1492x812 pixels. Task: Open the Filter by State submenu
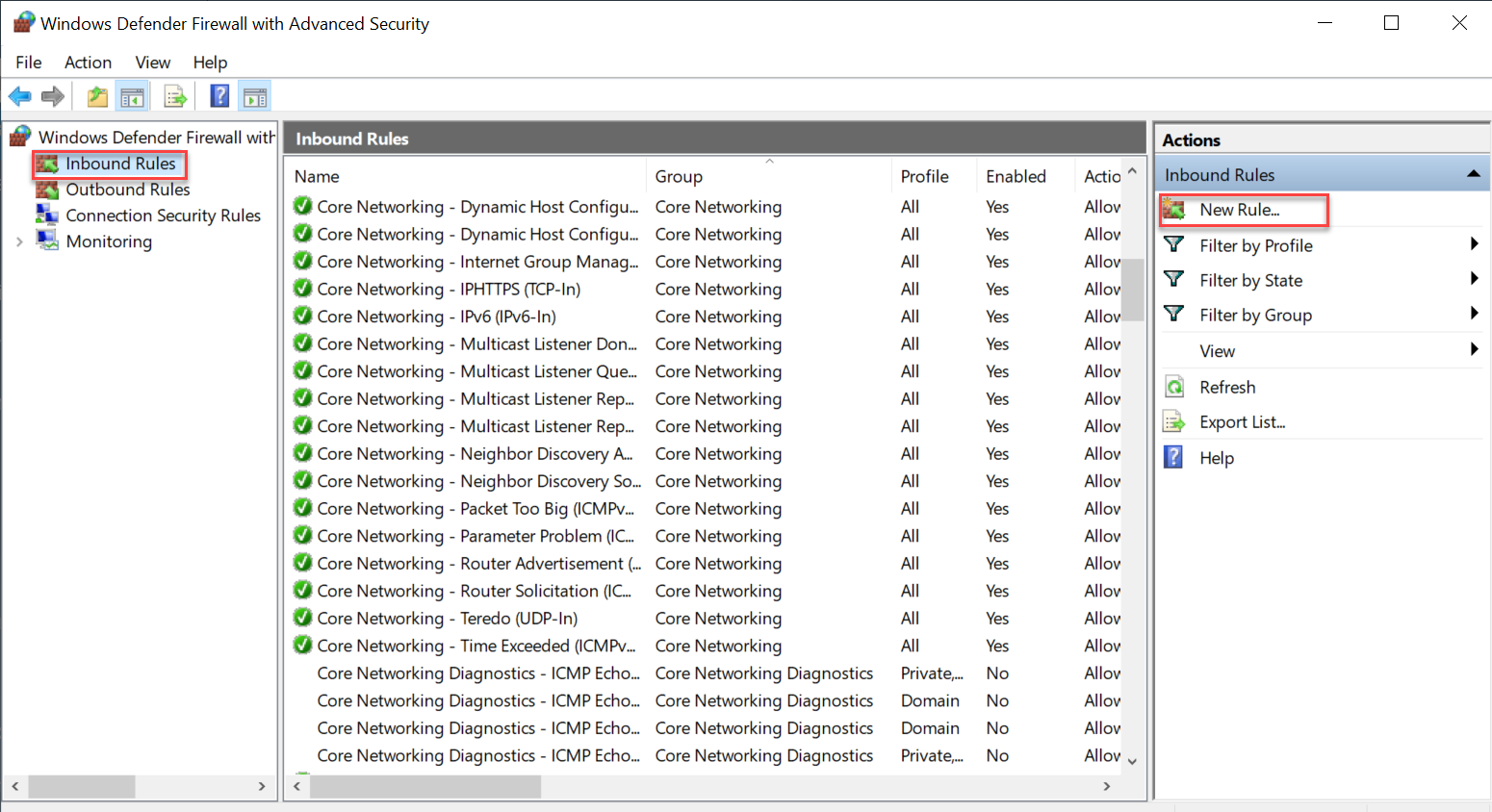point(1250,281)
